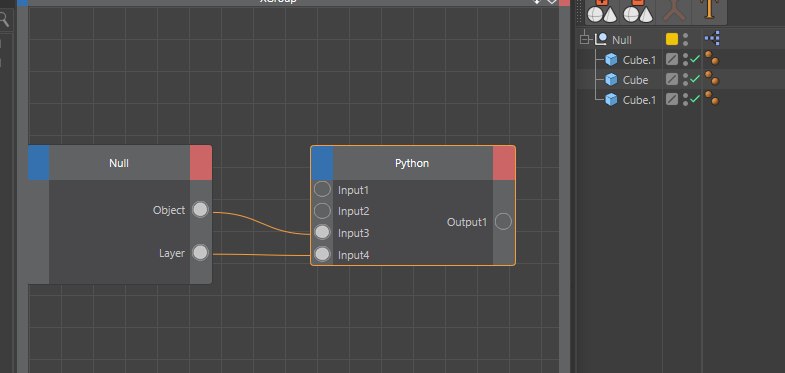This screenshot has width=785, height=373.
Task: Click the first sphere and cone primitives icon
Action: [x=602, y=12]
